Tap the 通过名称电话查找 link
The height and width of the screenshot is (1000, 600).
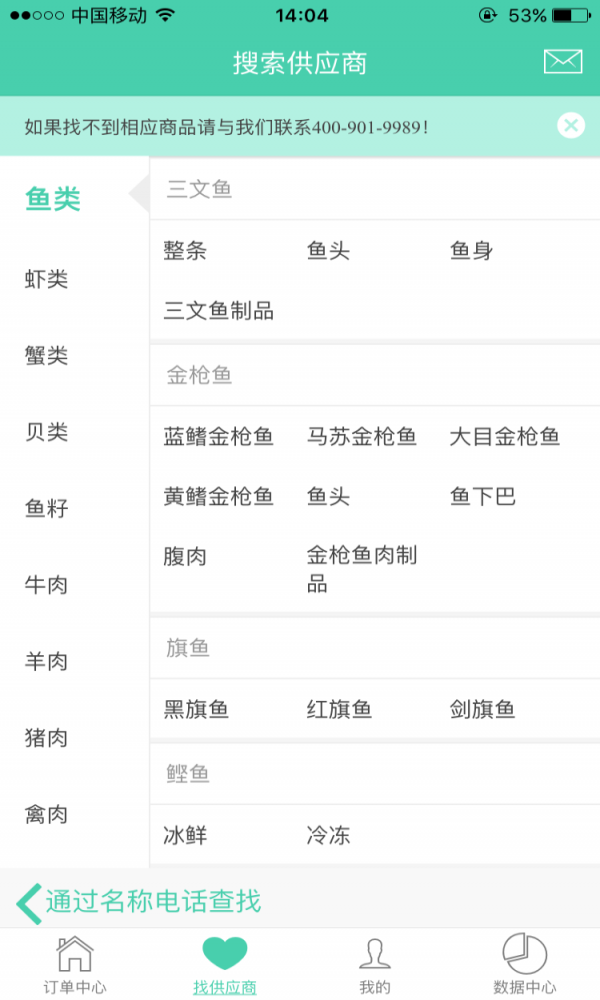coord(153,902)
